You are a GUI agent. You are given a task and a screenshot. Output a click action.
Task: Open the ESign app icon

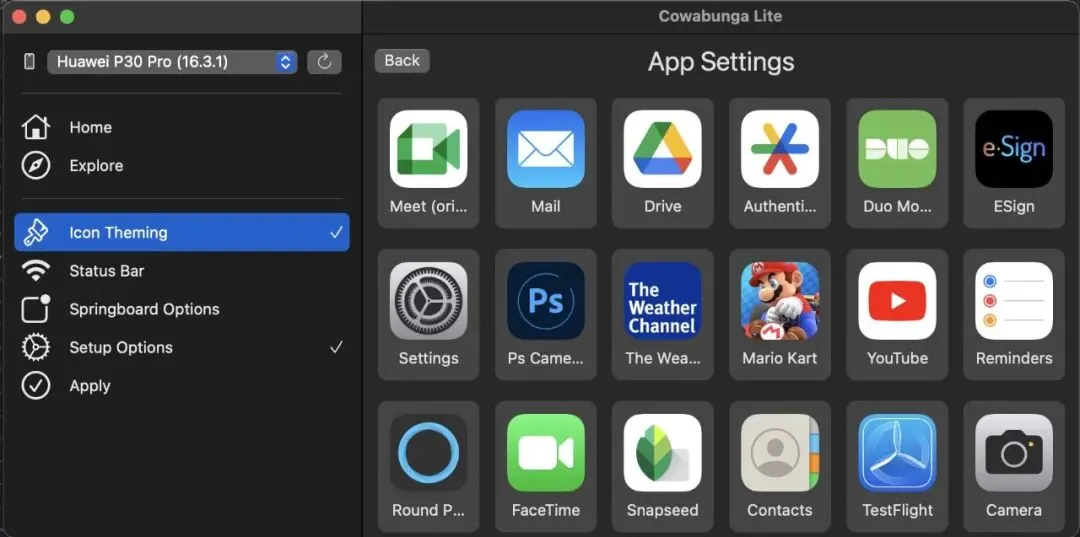1014,149
